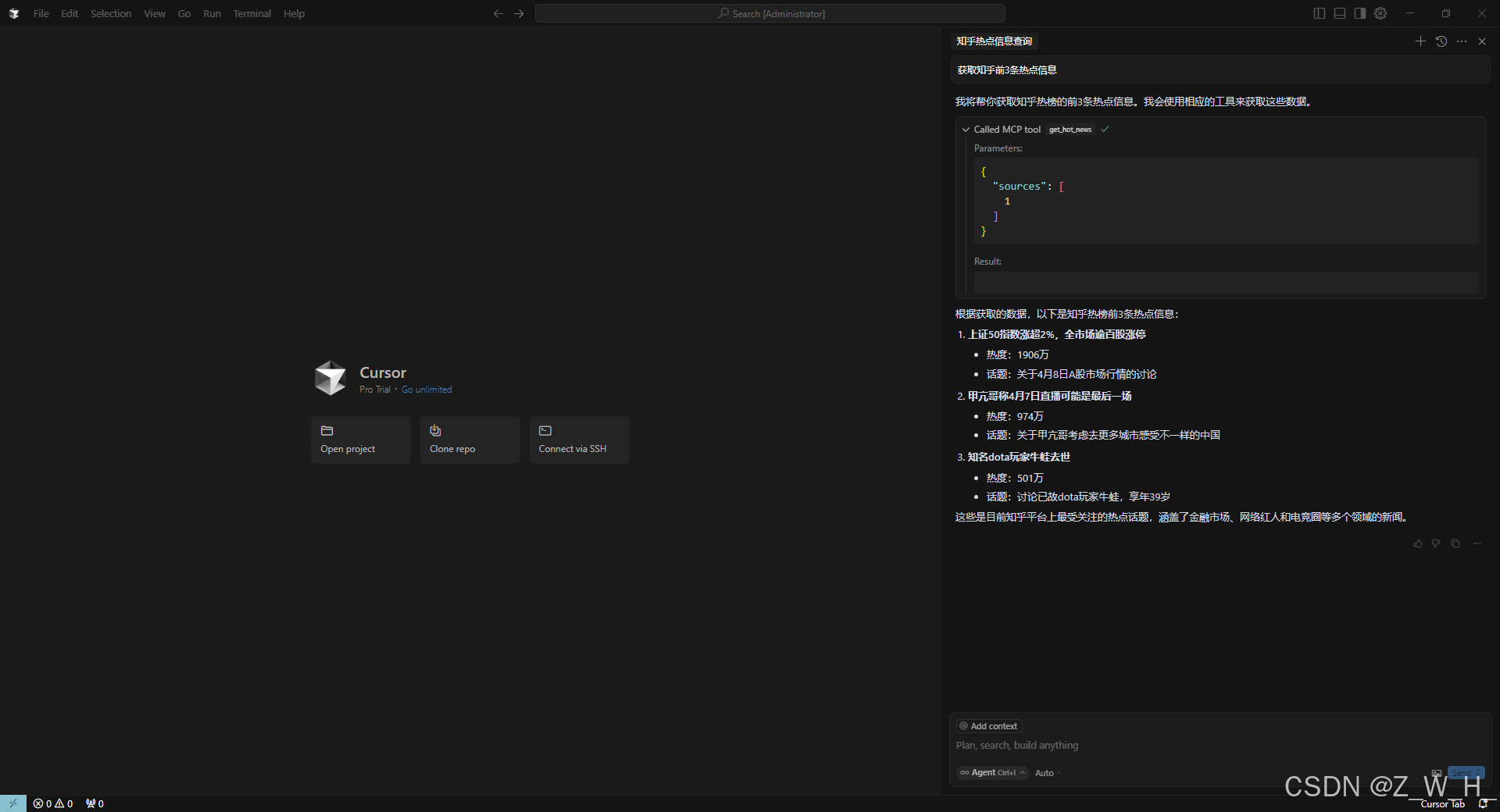Open remote window from status bar icon
Viewport: 1500px width, 812px height.
13,803
